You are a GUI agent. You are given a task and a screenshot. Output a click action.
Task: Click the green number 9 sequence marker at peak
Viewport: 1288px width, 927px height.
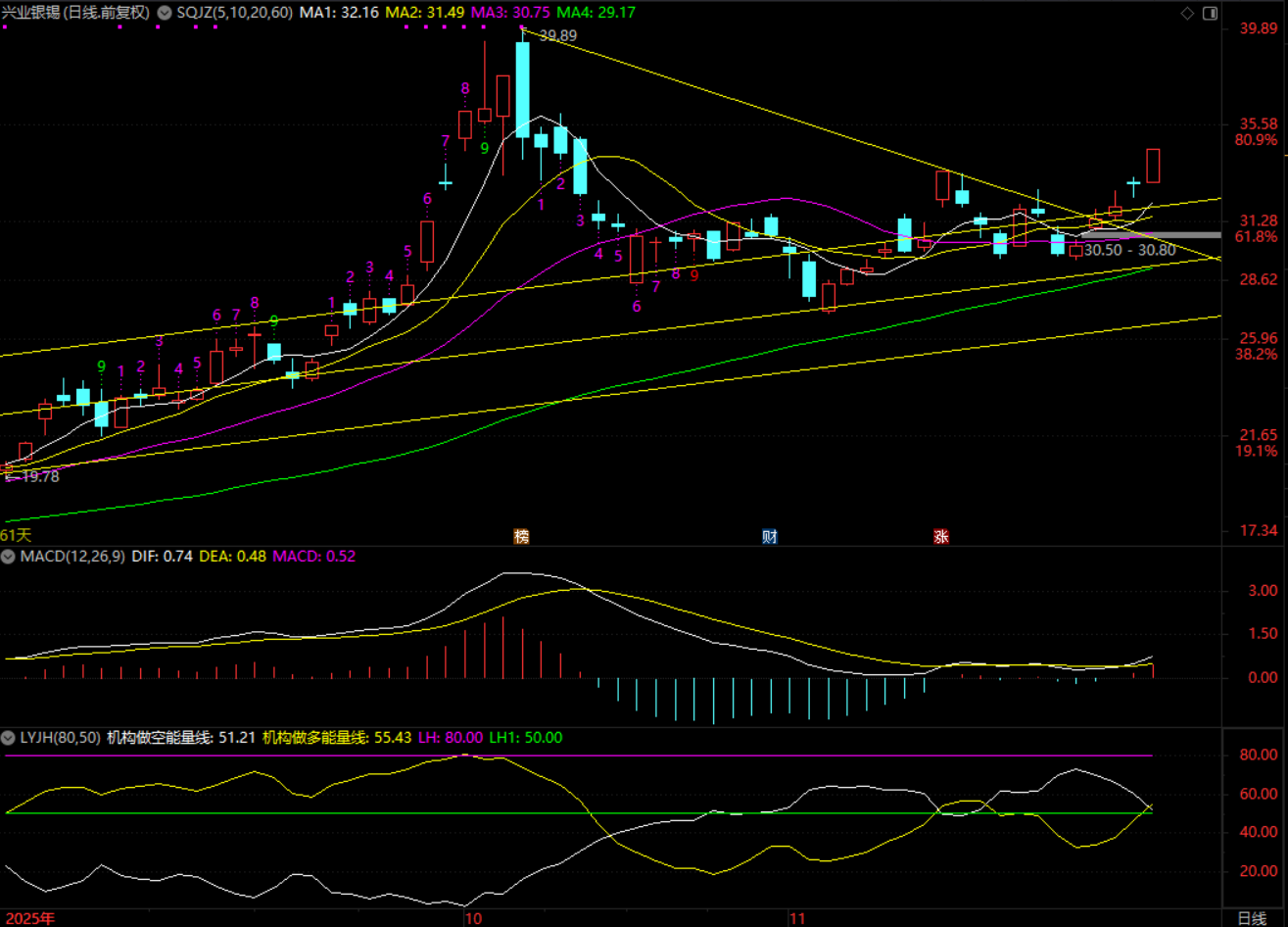click(x=484, y=148)
